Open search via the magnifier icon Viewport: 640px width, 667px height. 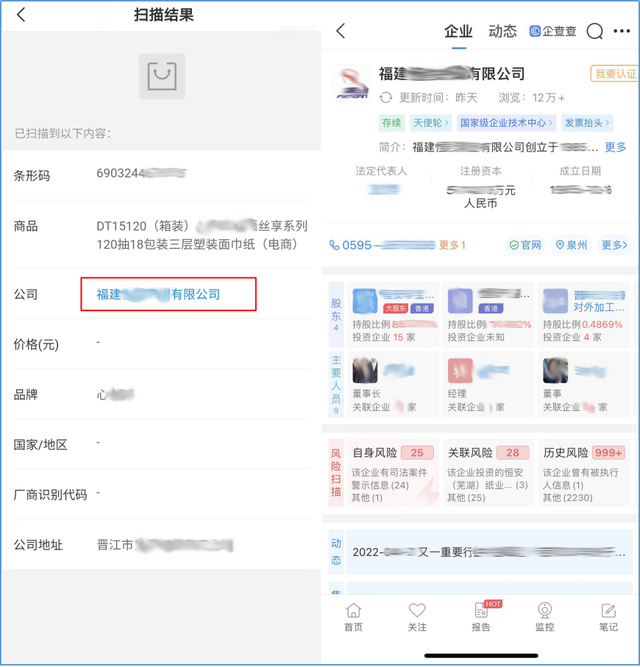tap(594, 31)
